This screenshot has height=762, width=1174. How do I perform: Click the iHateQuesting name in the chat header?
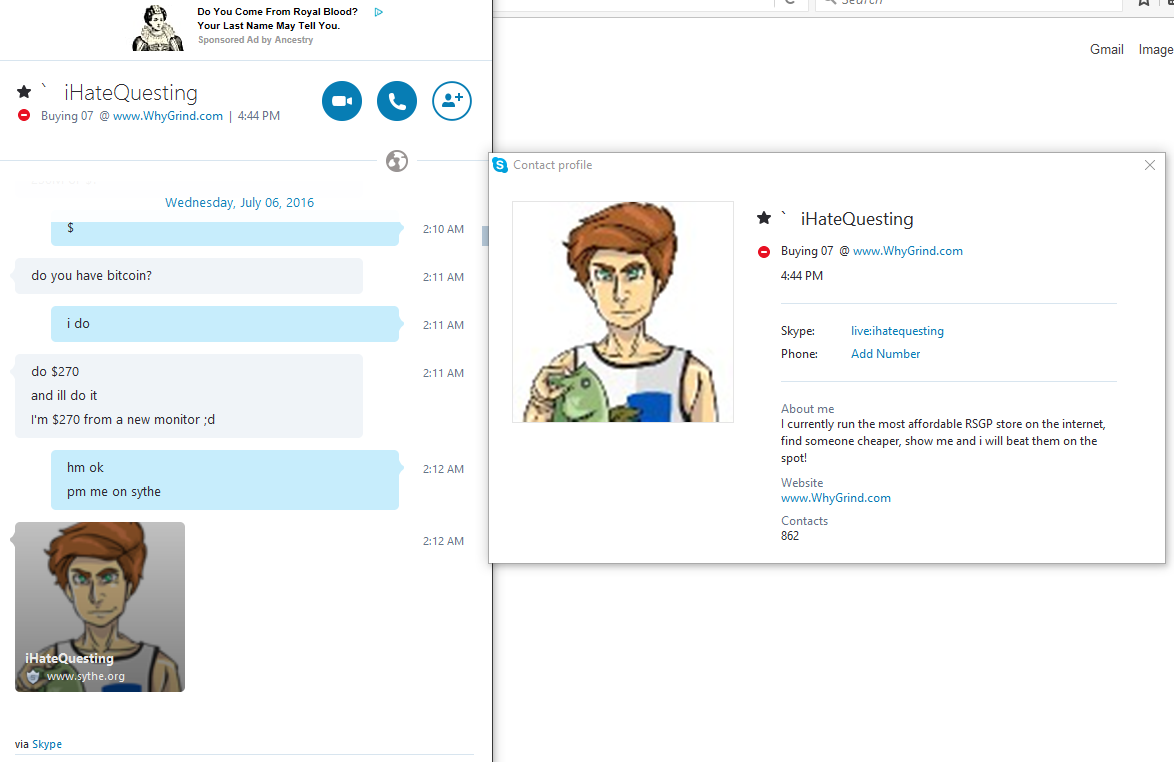pos(131,93)
